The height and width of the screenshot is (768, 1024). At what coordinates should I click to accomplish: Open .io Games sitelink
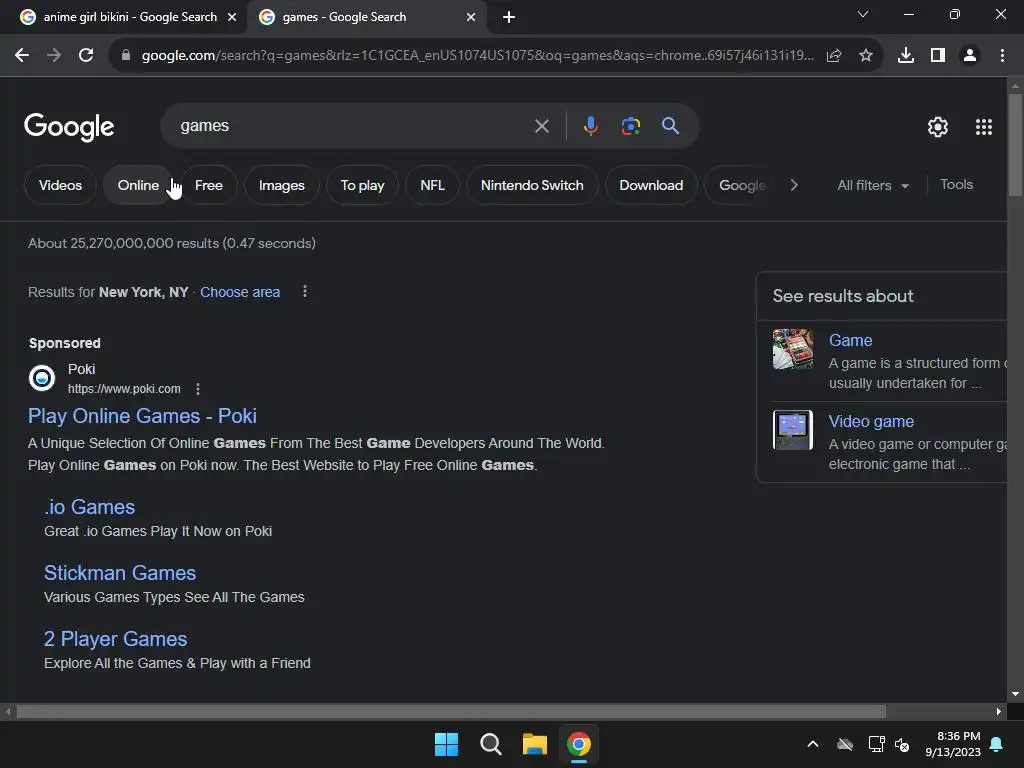tap(89, 507)
